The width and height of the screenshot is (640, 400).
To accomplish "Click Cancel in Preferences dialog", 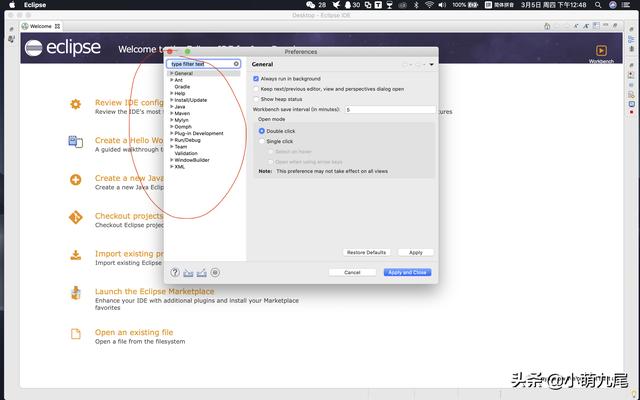I will (x=352, y=272).
